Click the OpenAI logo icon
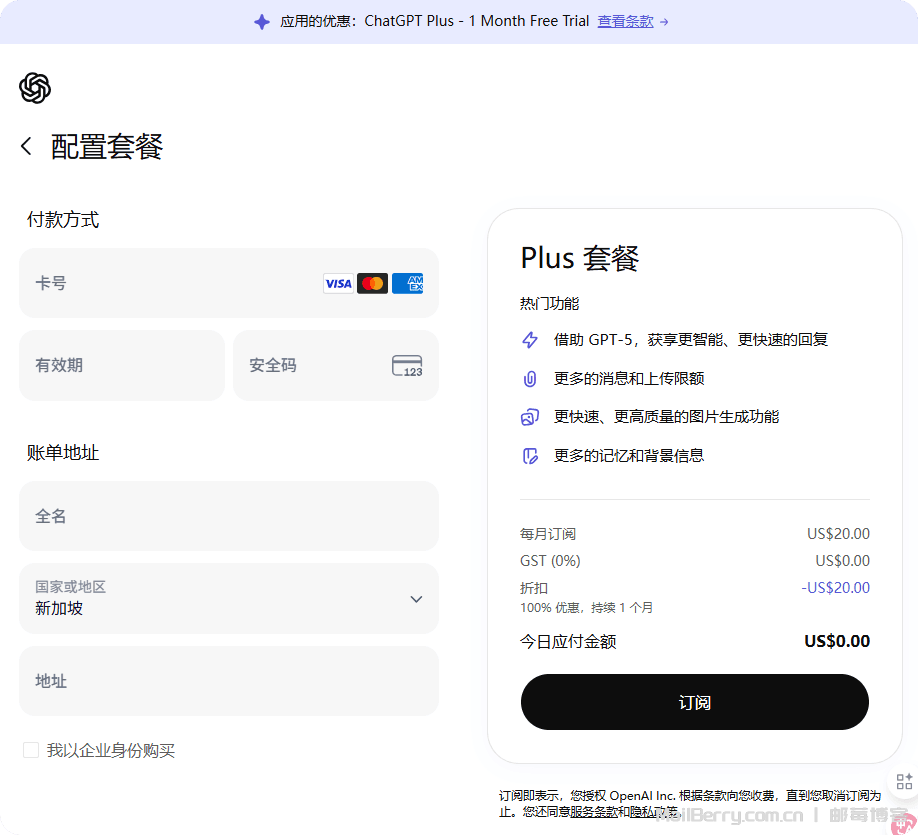918x835 pixels. 35,88
